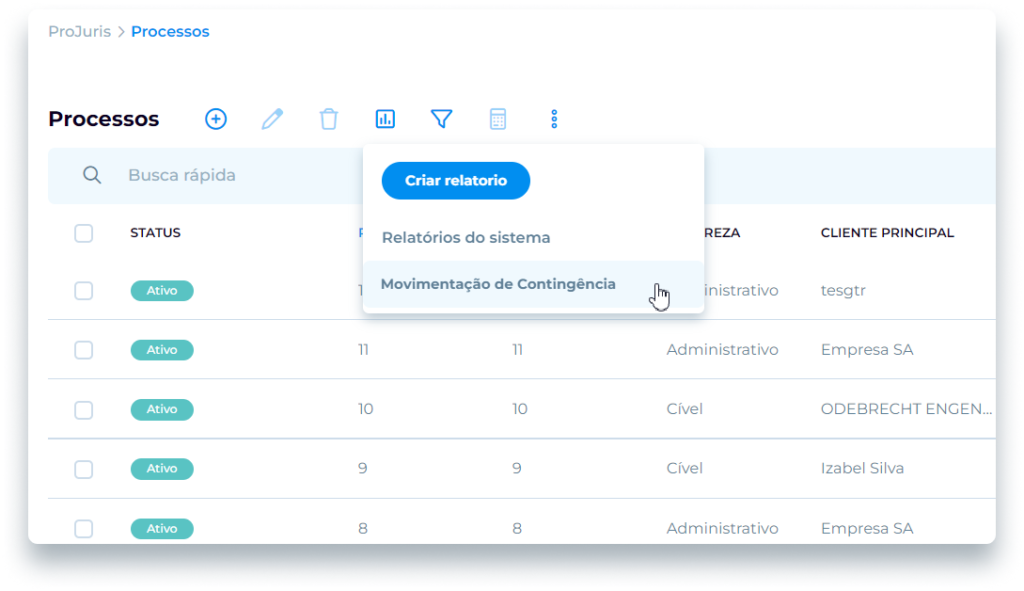
Task: Click the Ativo status badge on first row
Action: (162, 290)
